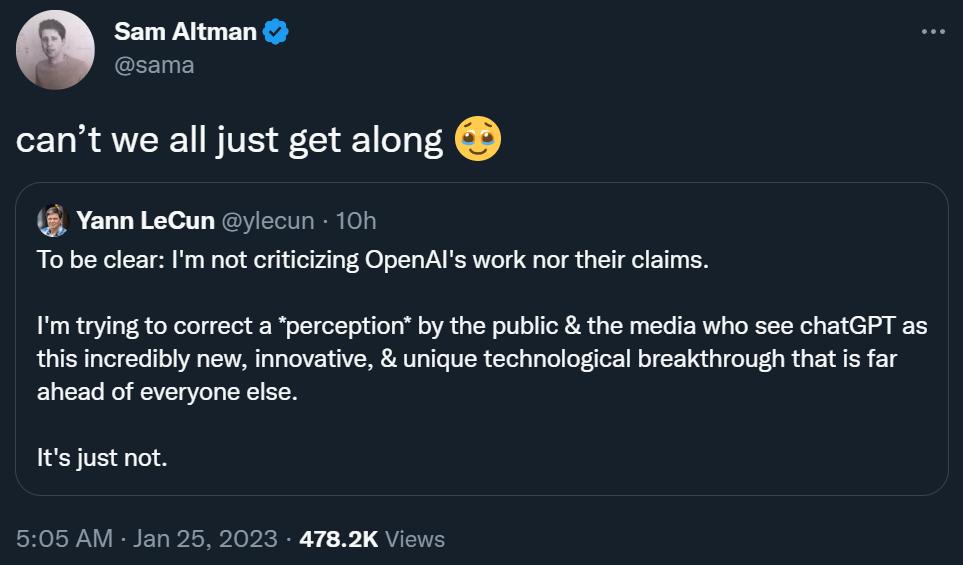Open Sam Altman display name link
Image resolution: width=963 pixels, height=565 pixels.
[185, 32]
